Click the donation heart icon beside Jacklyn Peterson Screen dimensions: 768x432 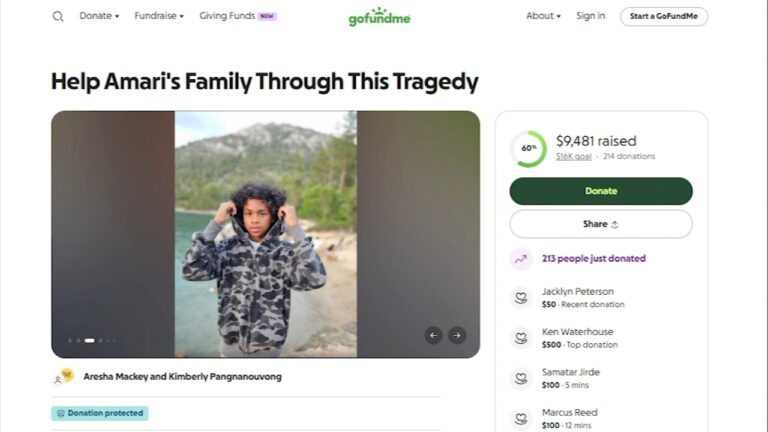pyautogui.click(x=521, y=297)
